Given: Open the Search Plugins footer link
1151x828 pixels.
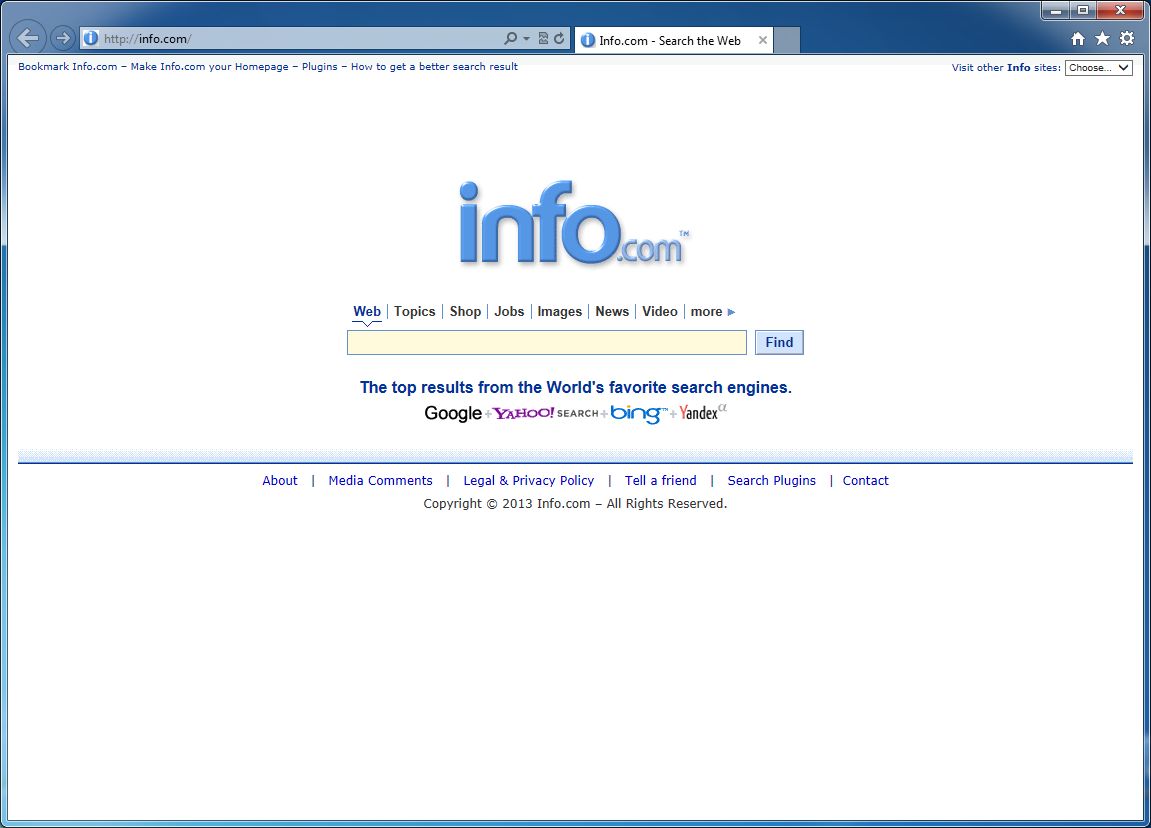Looking at the screenshot, I should pos(771,480).
